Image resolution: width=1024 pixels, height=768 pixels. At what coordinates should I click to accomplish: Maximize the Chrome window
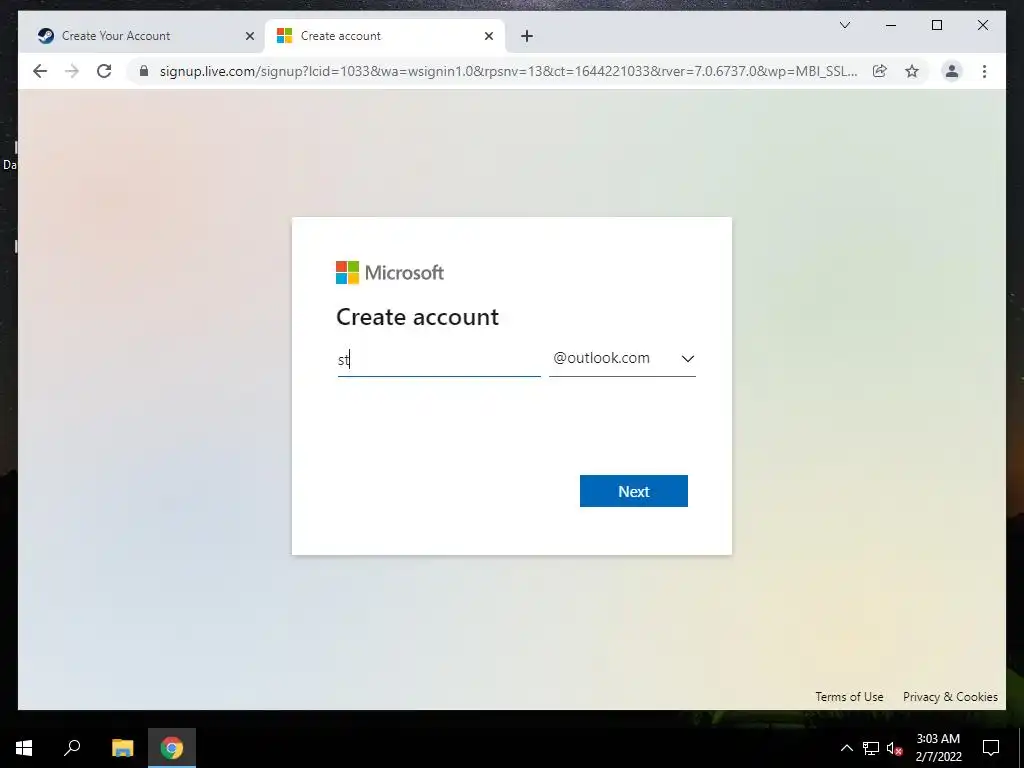coord(936,25)
